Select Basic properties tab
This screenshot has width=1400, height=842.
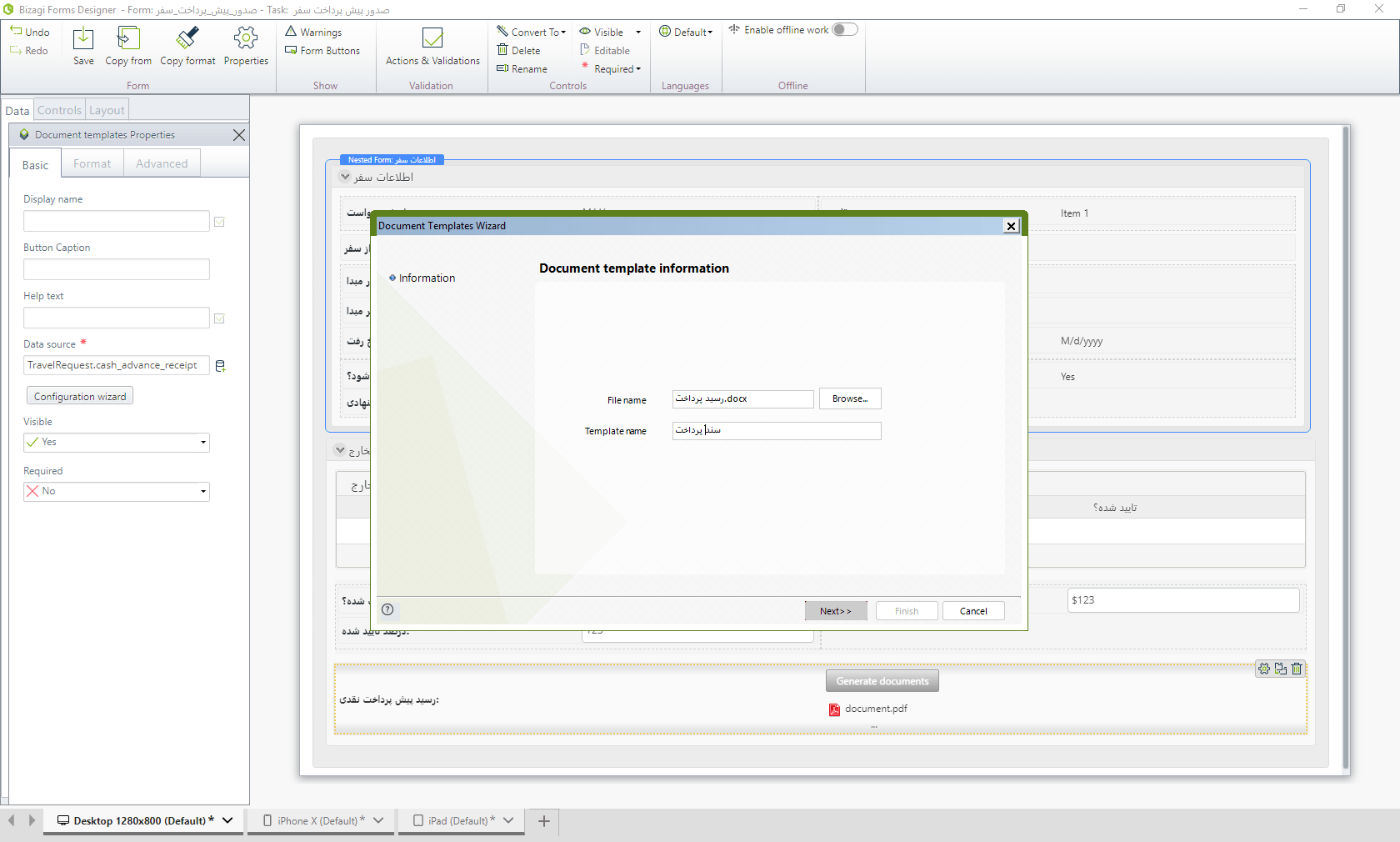click(35, 164)
